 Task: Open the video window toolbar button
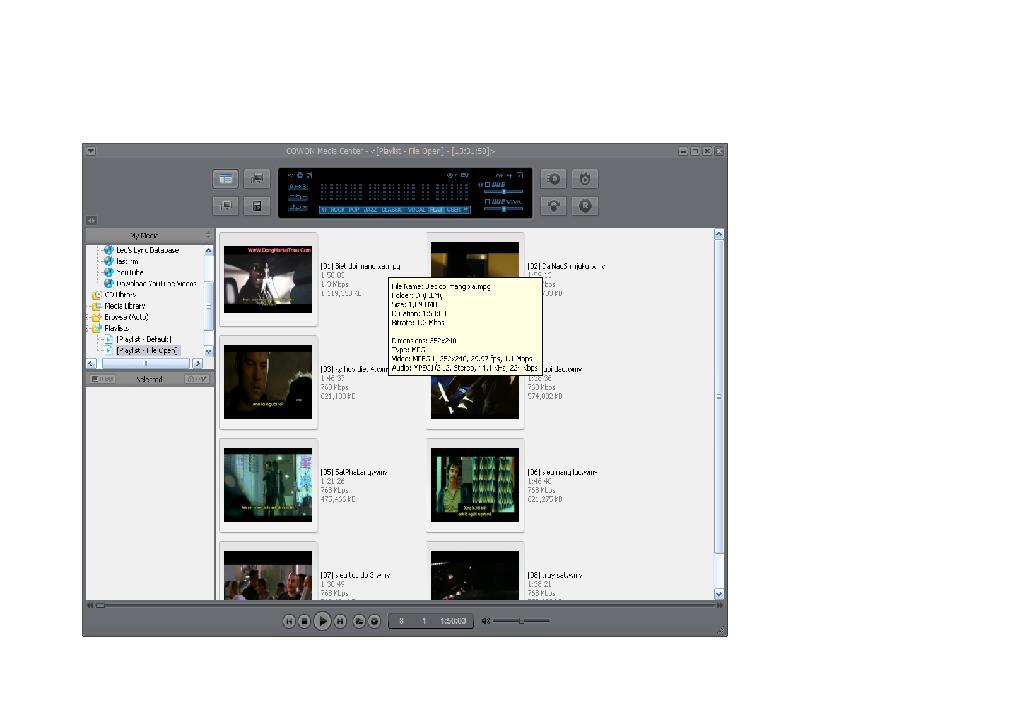click(257, 178)
